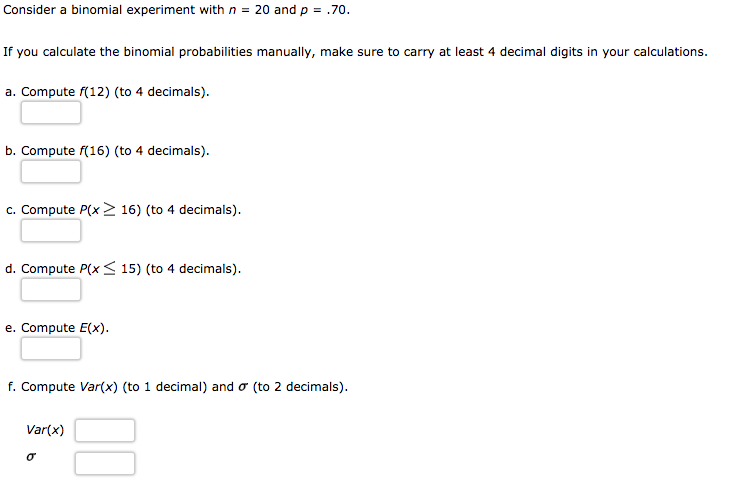Click the answer box for f(12)
Viewport: 734px width, 488px height.
pos(51,112)
